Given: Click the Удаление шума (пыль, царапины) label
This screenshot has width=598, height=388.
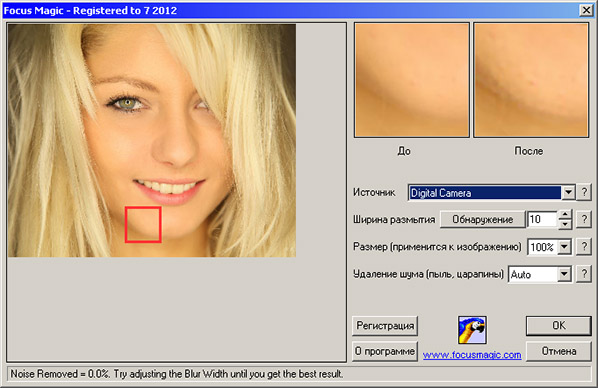Looking at the screenshot, I should click(428, 274).
